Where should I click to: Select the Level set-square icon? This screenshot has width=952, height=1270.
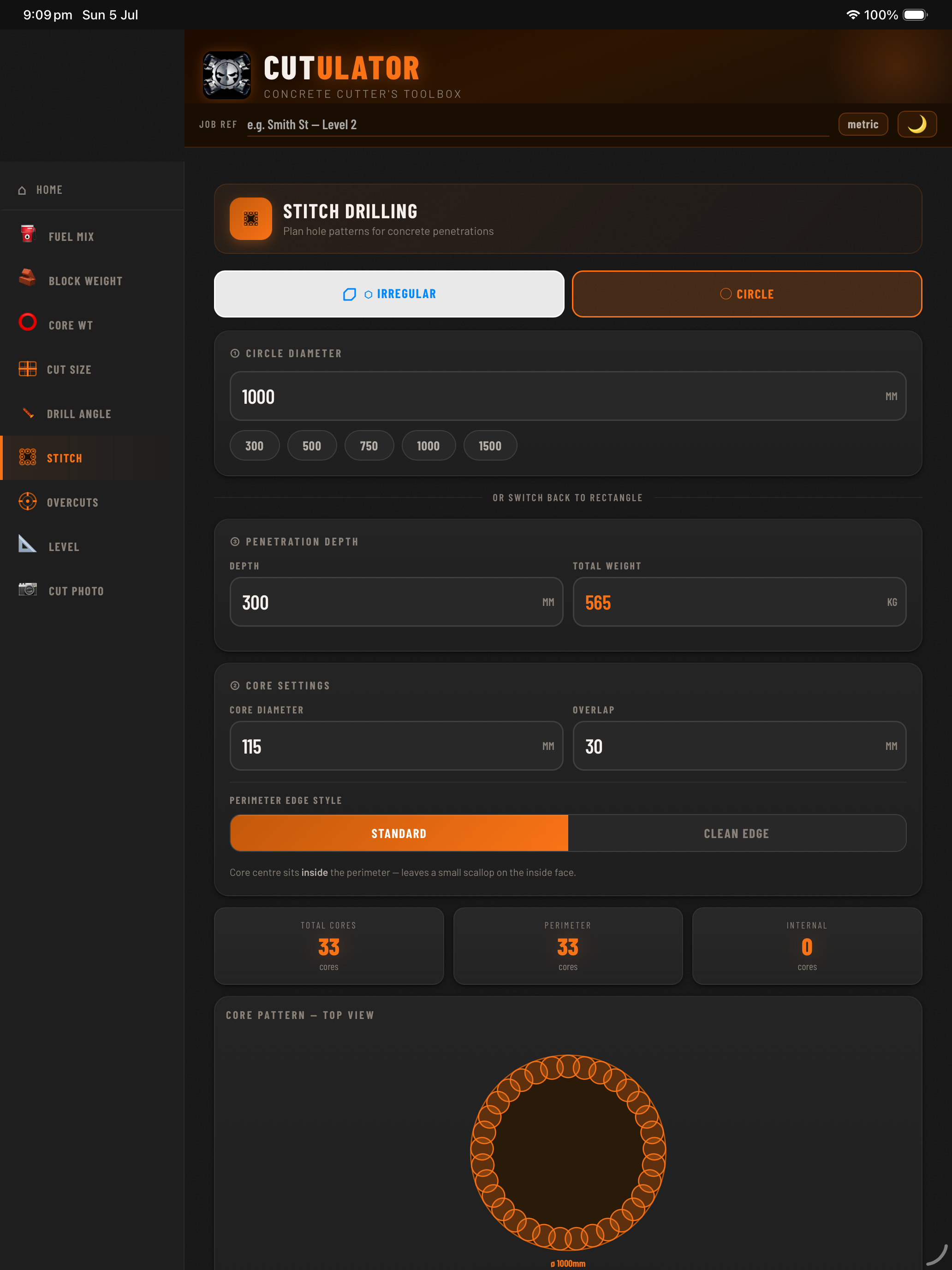[x=28, y=544]
